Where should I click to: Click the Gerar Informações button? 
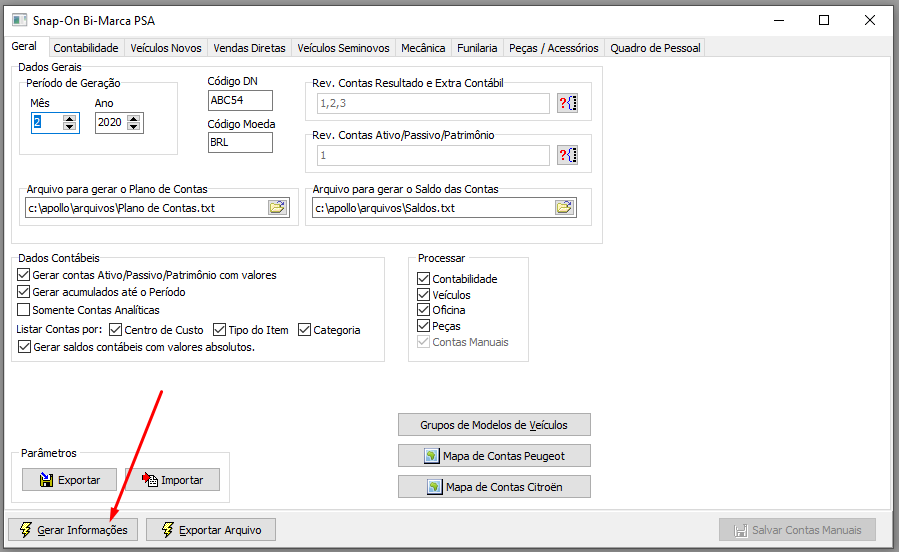(x=73, y=530)
